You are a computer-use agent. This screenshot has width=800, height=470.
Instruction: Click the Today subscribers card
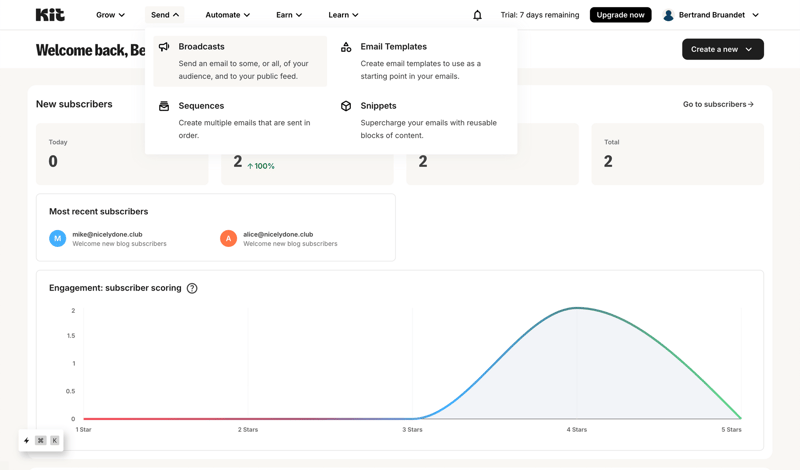tap(122, 154)
